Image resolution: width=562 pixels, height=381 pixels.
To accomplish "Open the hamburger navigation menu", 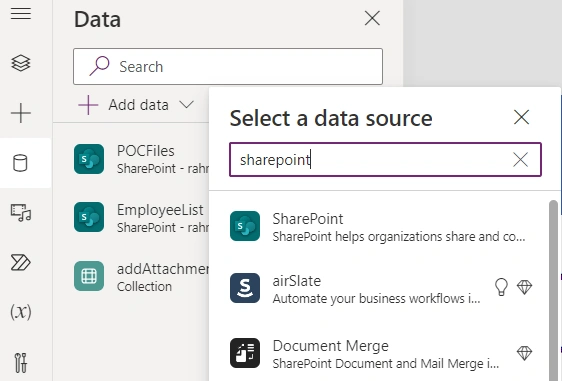I will [x=21, y=14].
